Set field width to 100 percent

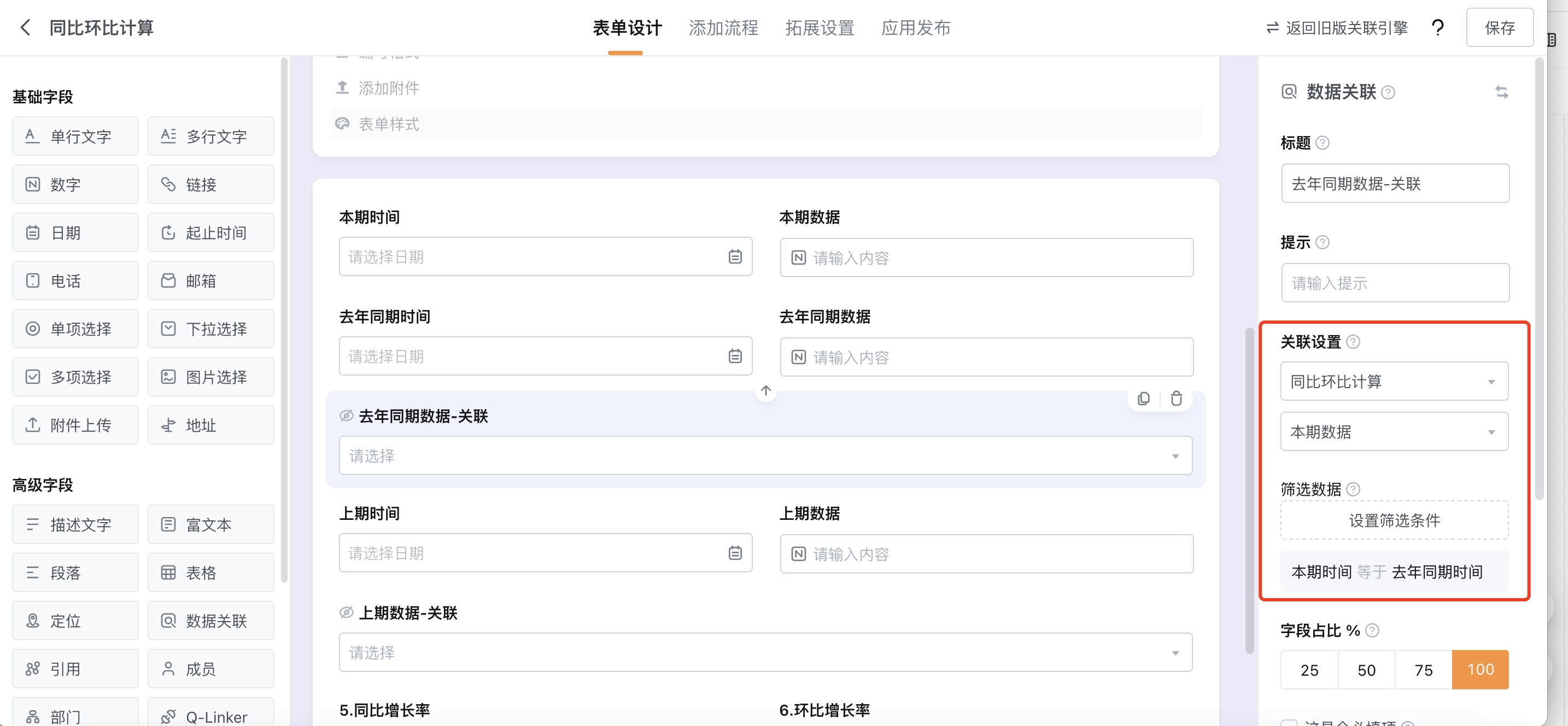1481,669
